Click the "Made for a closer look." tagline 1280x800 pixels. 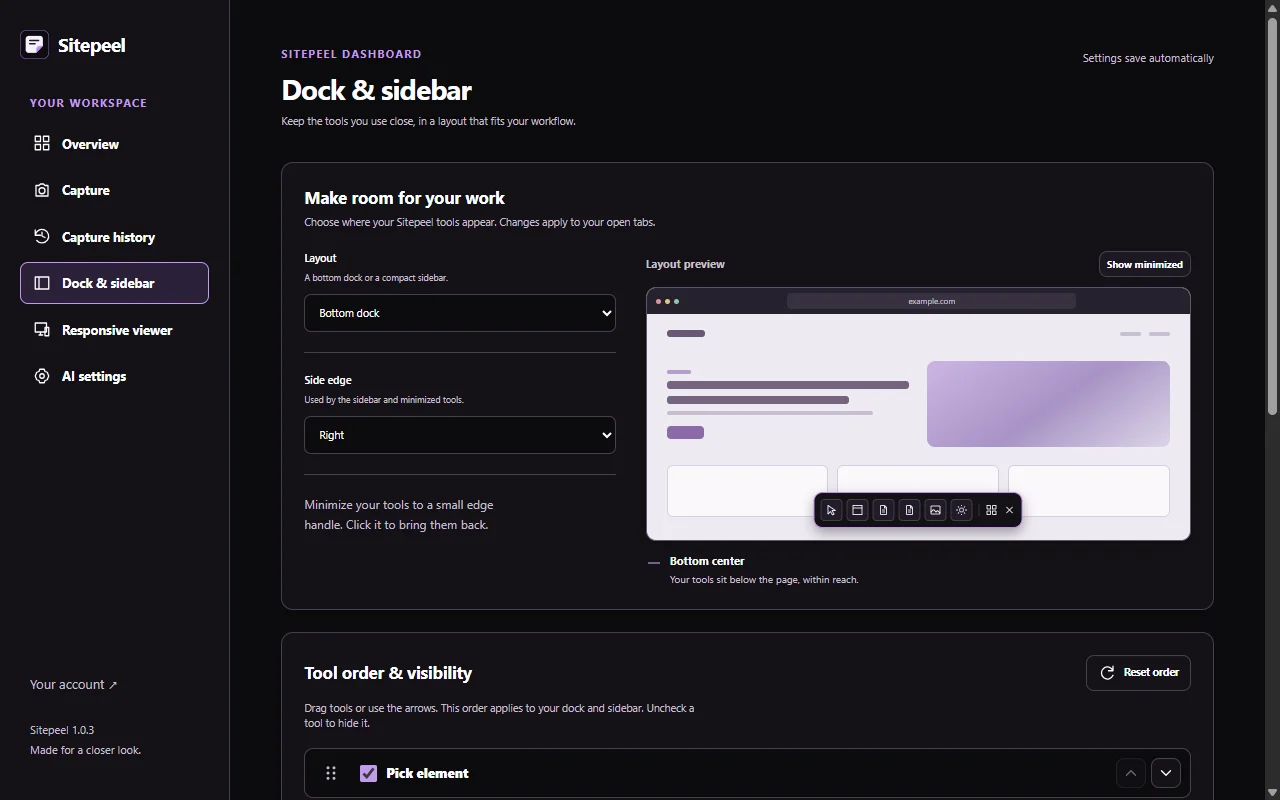(x=85, y=750)
